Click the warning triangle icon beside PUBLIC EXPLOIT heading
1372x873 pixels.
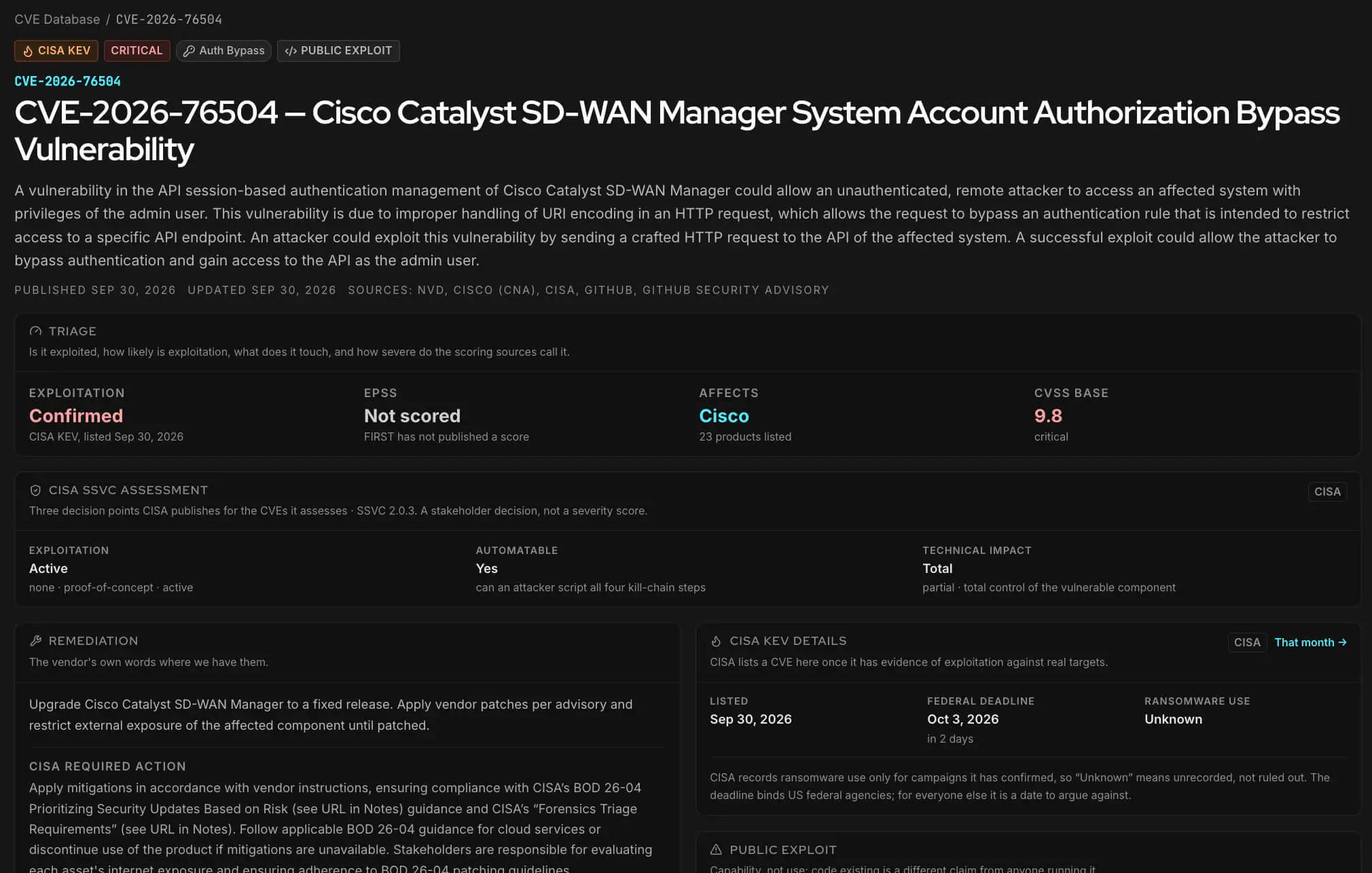pos(716,850)
